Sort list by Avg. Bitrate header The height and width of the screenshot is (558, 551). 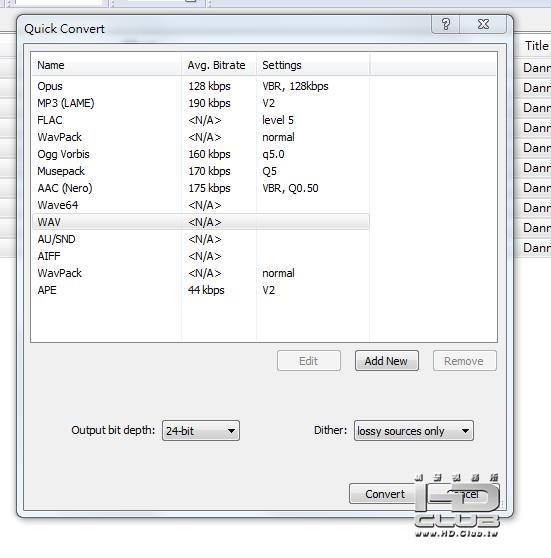pos(219,65)
